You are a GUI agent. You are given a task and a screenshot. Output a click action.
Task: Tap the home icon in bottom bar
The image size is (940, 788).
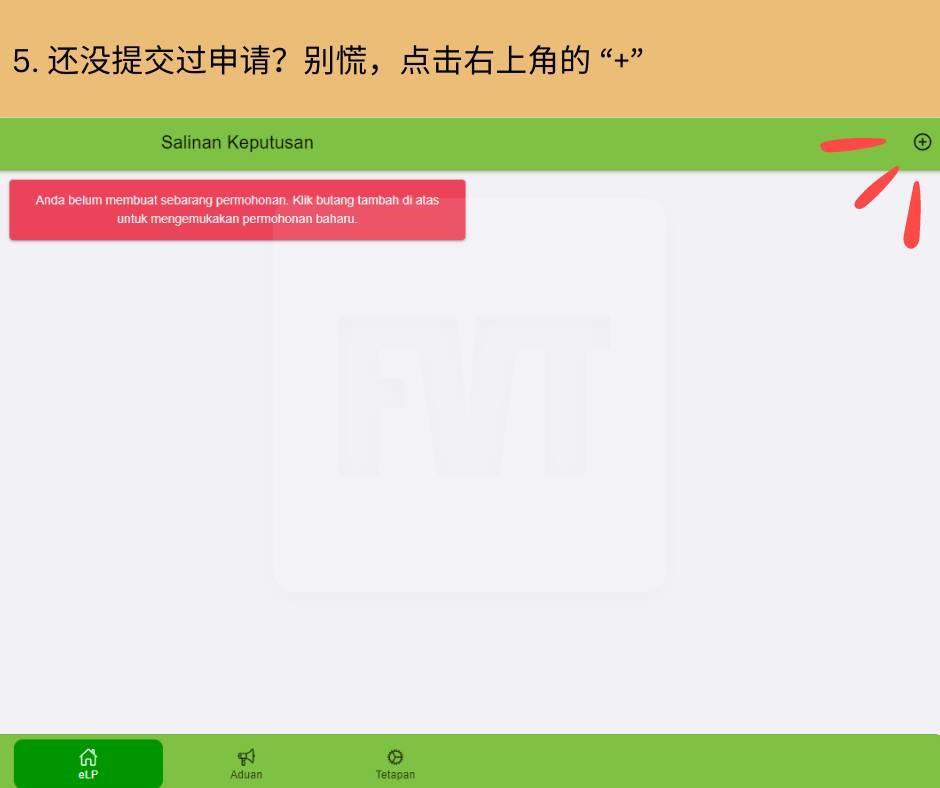coord(88,757)
